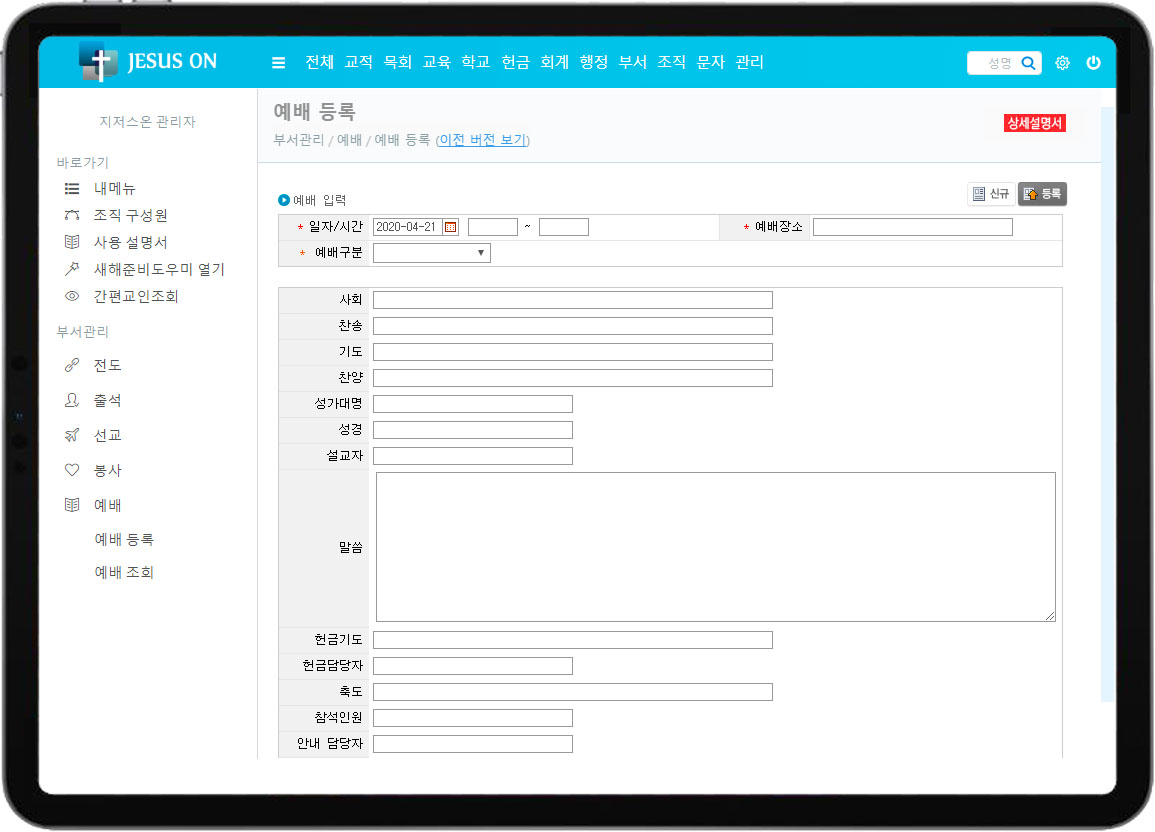Click the power logout icon

(x=1093, y=63)
